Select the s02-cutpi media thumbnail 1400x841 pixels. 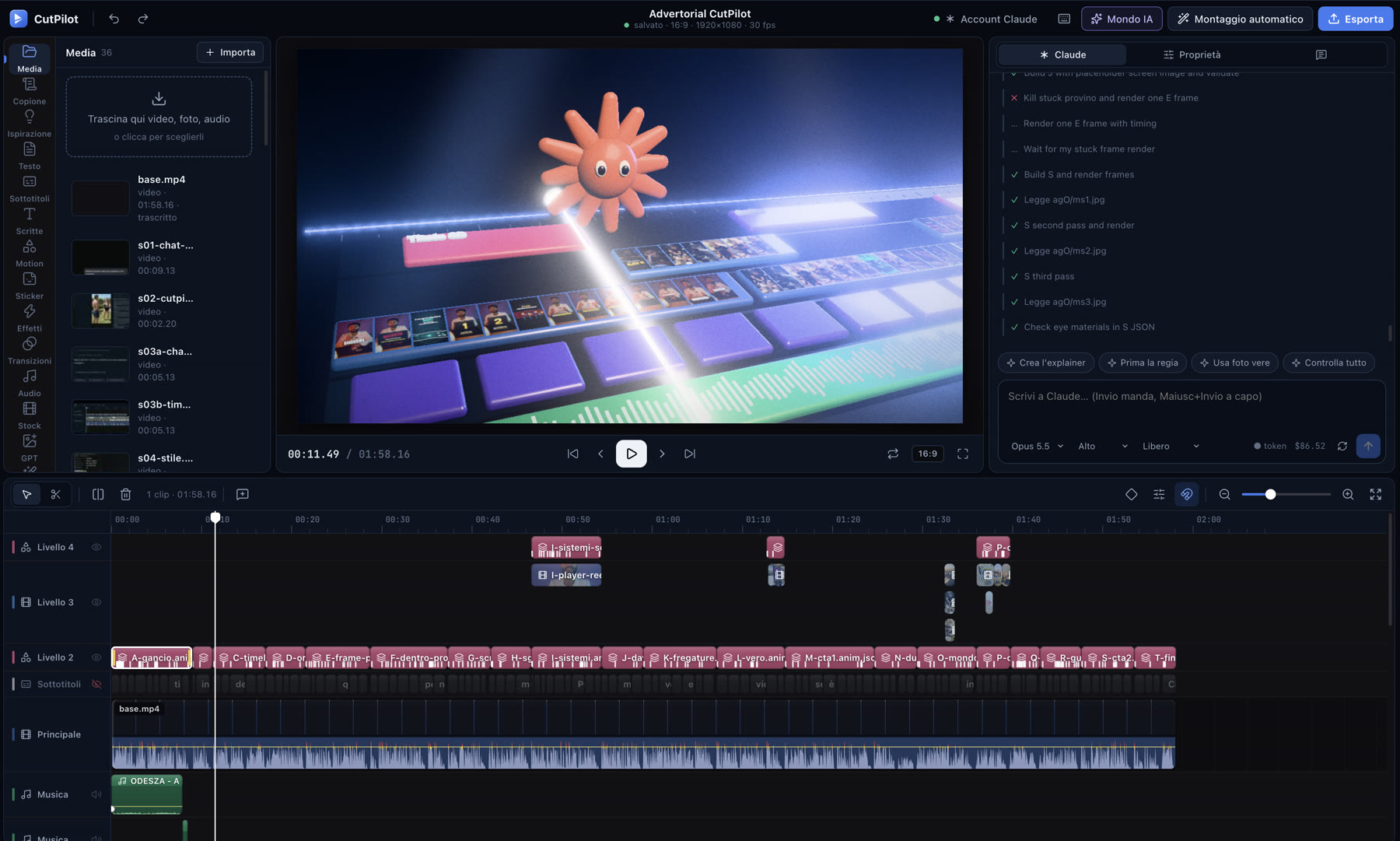pyautogui.click(x=100, y=310)
